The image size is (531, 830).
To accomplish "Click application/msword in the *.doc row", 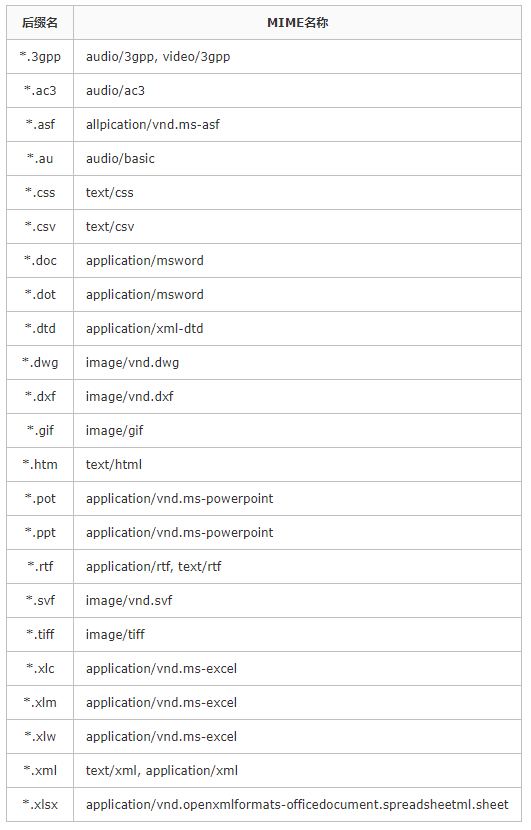I will (x=145, y=260).
